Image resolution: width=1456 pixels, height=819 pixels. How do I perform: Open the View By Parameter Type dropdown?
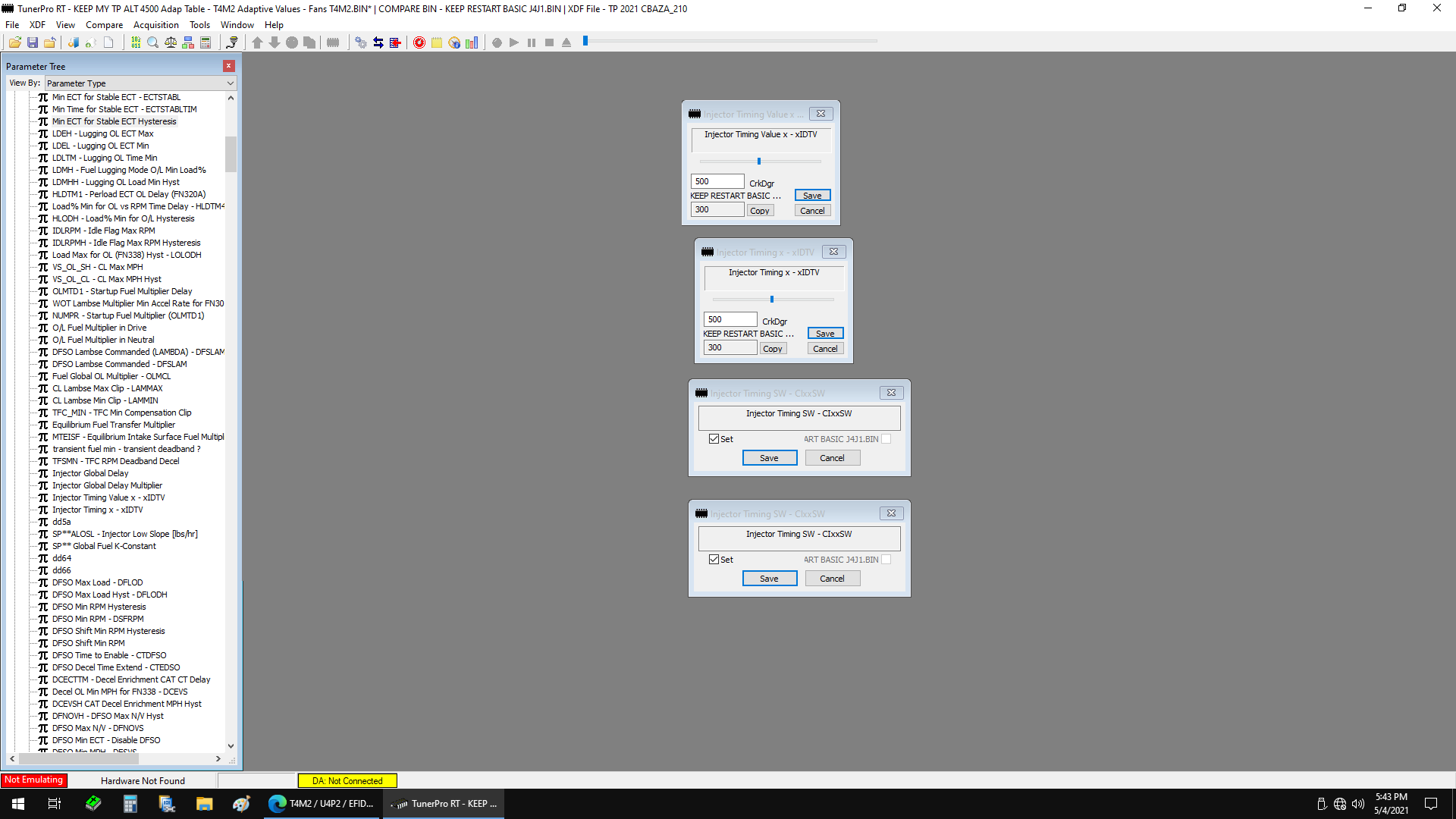(140, 83)
